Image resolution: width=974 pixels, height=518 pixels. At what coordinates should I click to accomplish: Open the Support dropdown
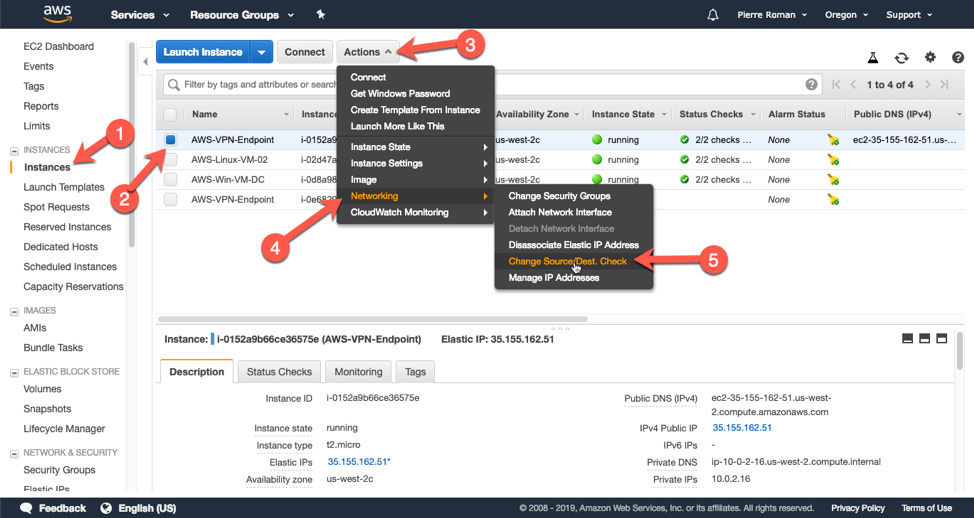tap(909, 15)
